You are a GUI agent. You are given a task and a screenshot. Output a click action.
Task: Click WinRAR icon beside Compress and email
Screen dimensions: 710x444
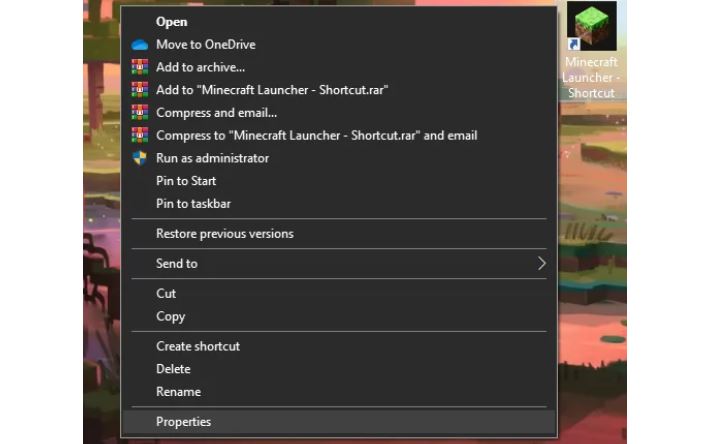coord(139,112)
